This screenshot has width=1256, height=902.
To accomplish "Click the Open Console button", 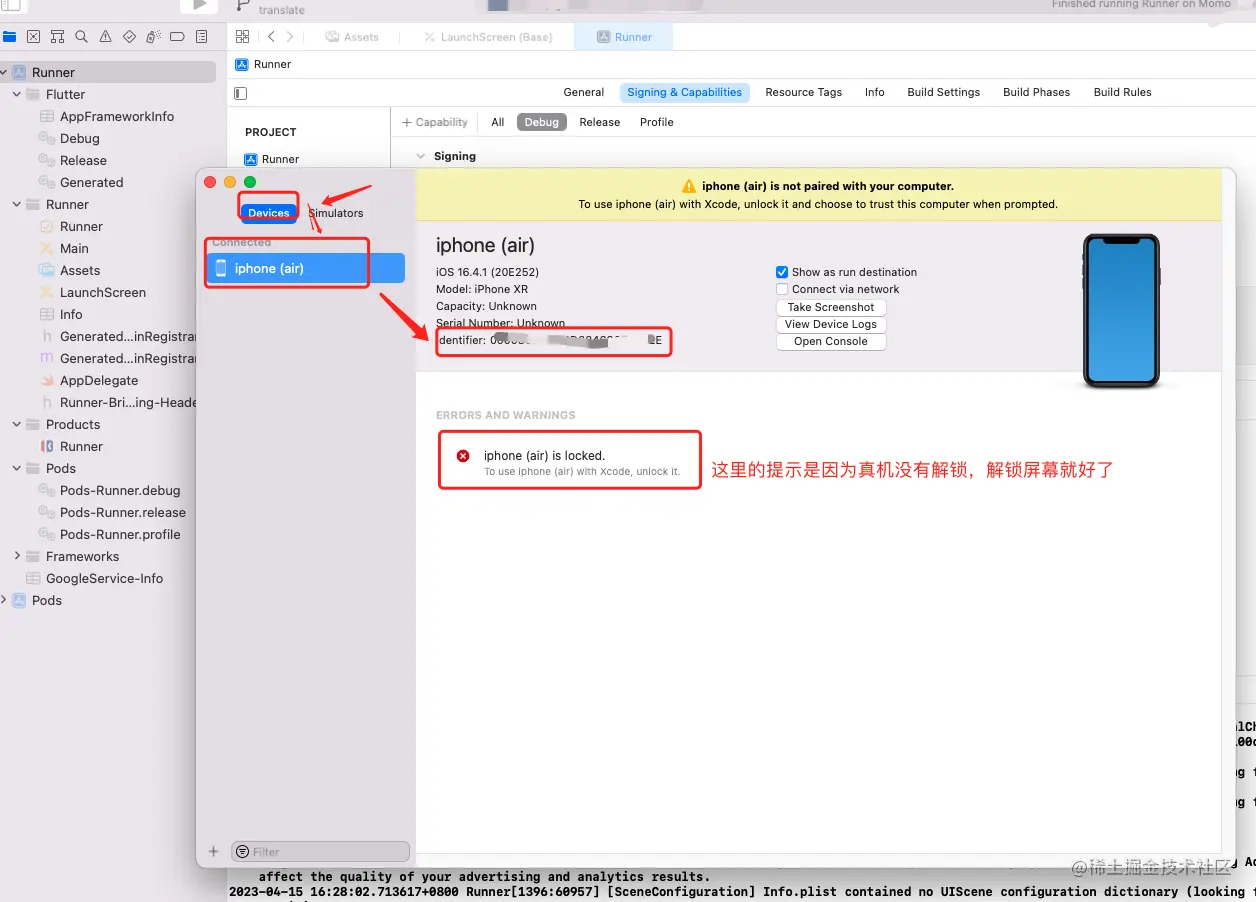I will [x=831, y=341].
